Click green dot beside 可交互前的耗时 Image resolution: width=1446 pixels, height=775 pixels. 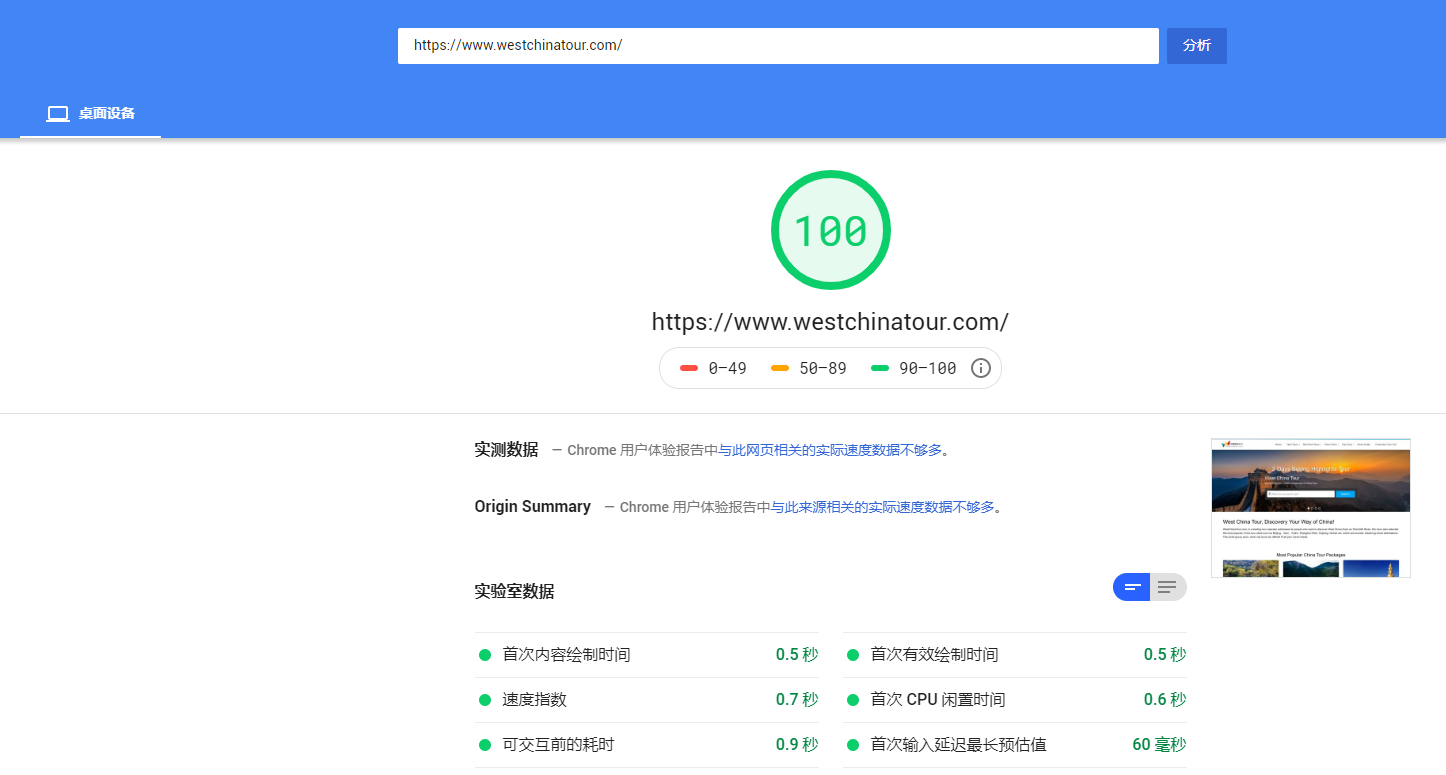485,745
